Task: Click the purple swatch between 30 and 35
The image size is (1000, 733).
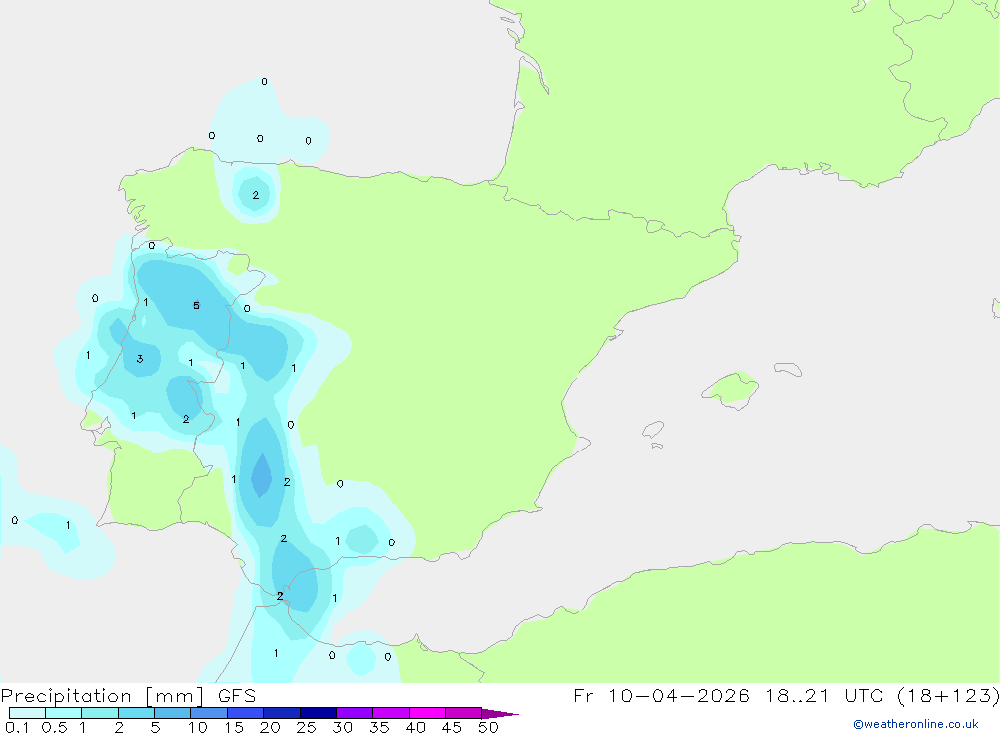Action: [354, 713]
